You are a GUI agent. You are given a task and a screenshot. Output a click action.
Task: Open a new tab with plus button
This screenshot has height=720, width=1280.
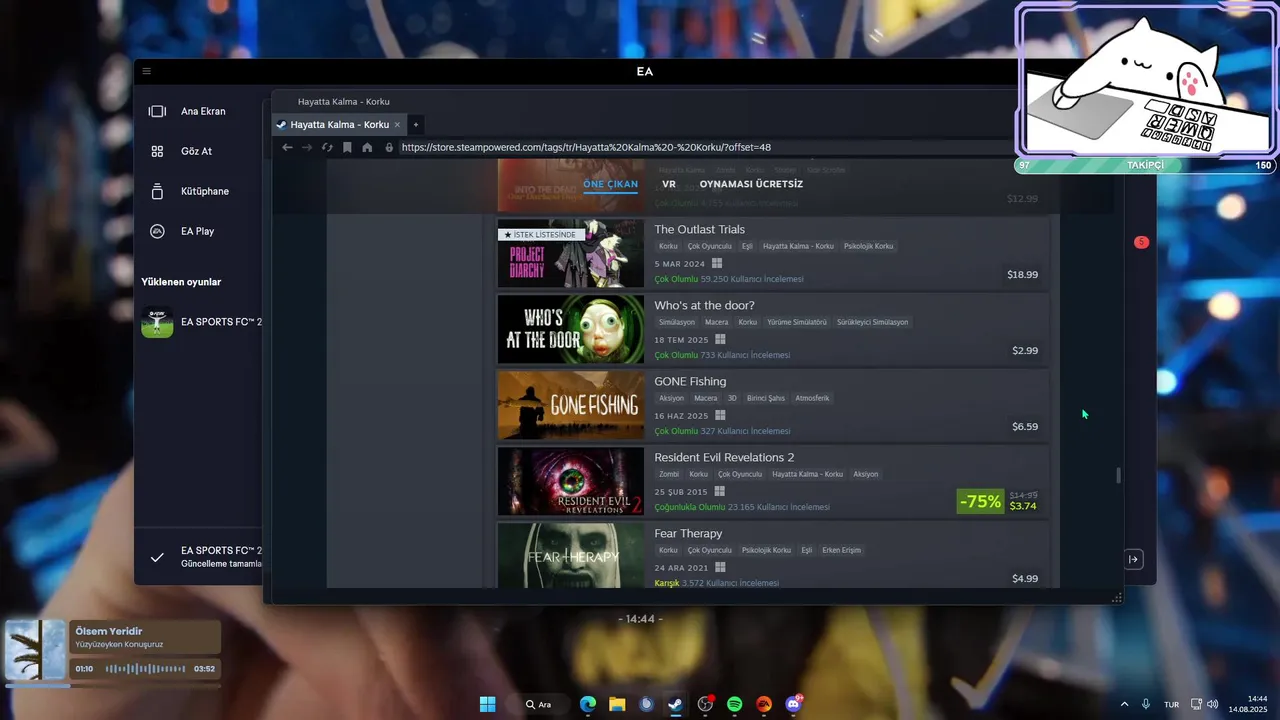[x=416, y=125]
